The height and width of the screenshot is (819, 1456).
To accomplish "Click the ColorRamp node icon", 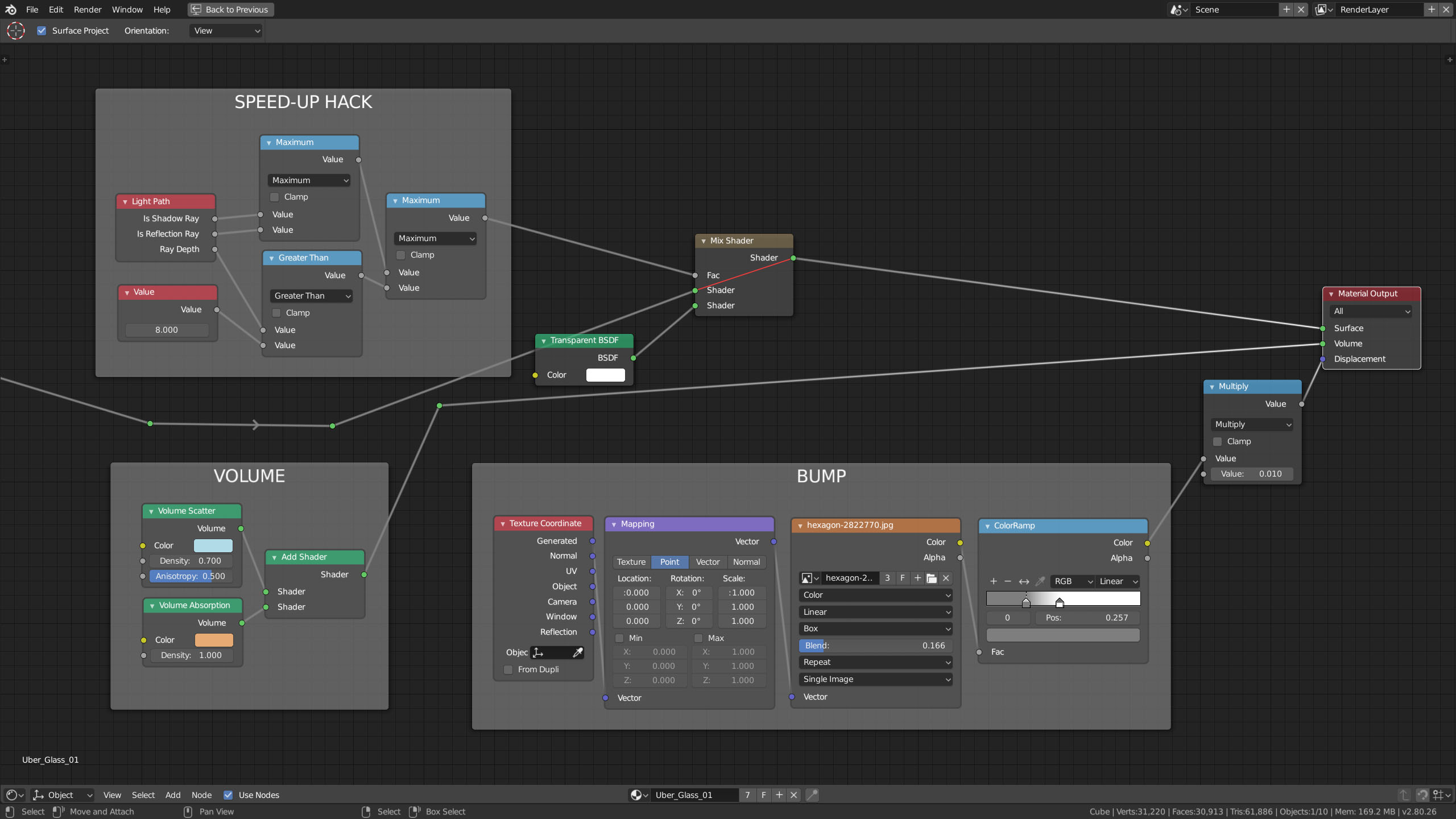I will (988, 525).
